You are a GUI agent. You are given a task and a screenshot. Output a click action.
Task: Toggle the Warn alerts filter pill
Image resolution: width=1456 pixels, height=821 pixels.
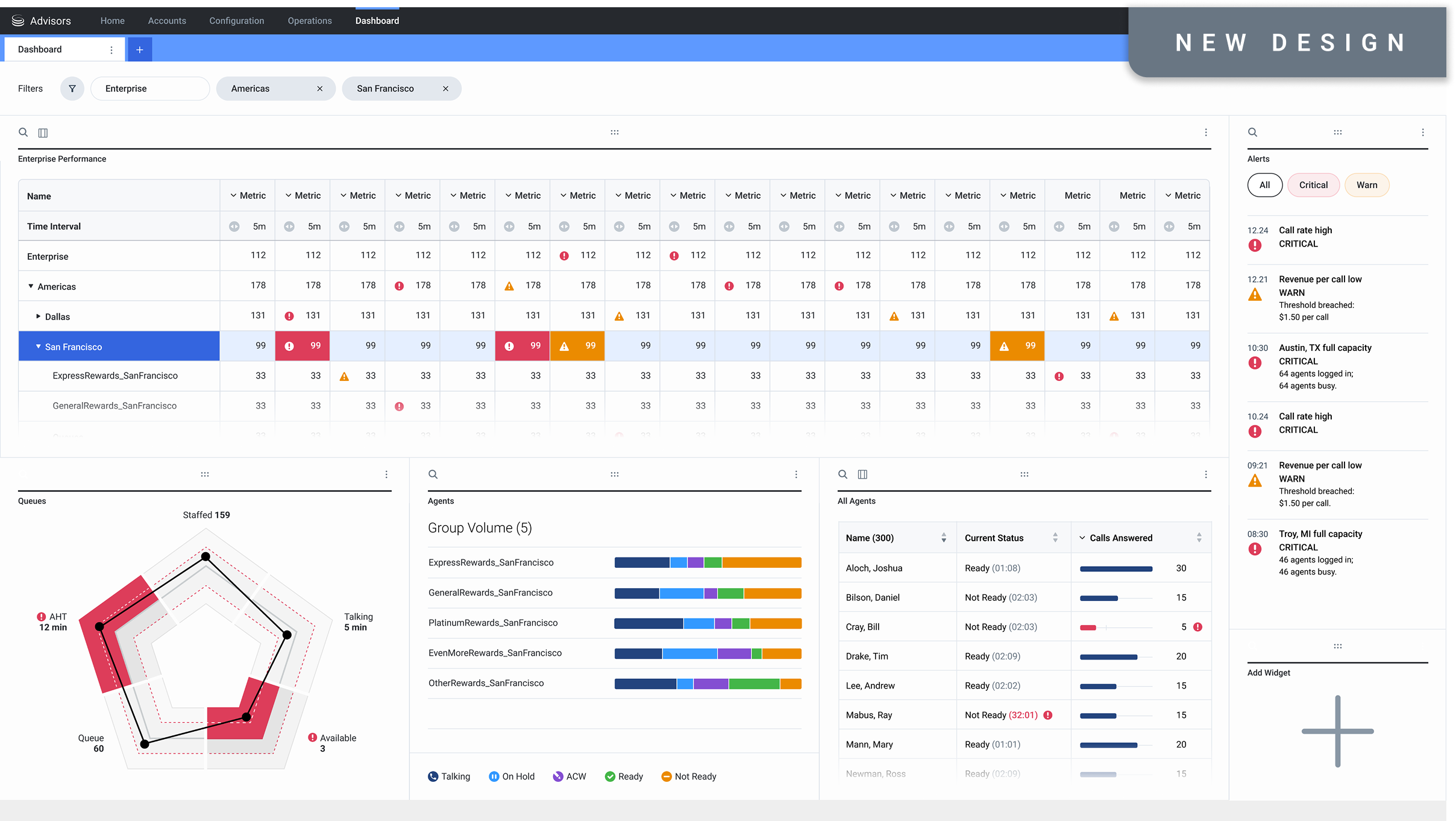point(1366,185)
